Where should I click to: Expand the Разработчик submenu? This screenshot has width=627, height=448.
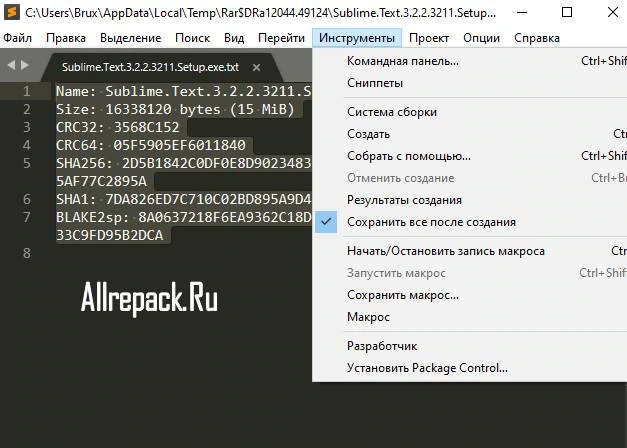[470, 346]
